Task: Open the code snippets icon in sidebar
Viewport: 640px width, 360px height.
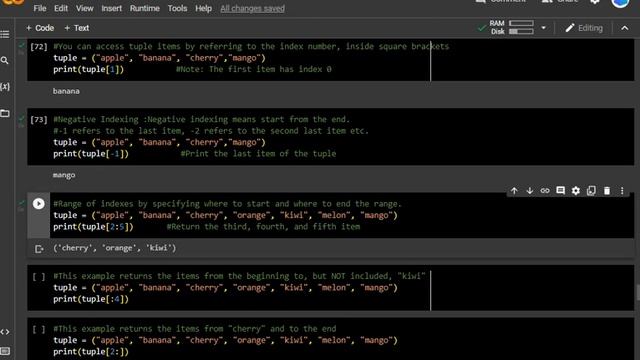Action: coord(5,332)
